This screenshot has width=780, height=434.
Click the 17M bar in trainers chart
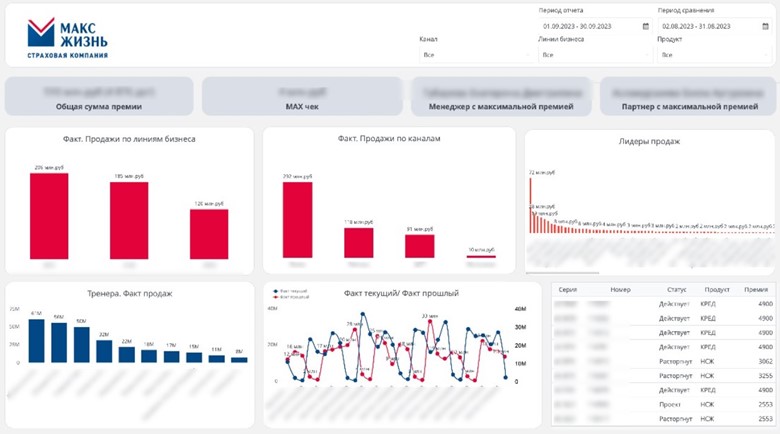click(172, 356)
